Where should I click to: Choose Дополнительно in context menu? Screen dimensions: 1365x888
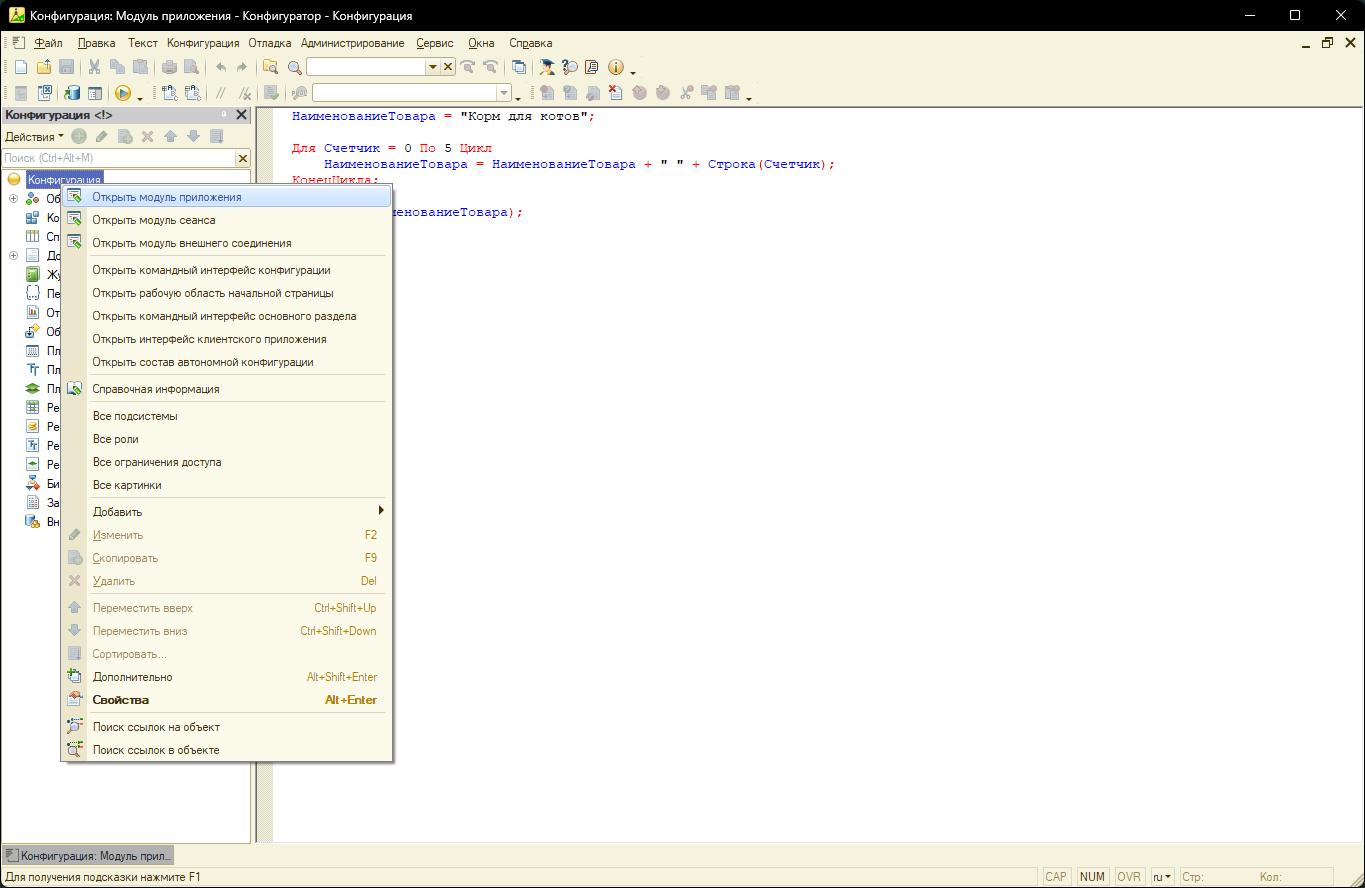point(226,677)
